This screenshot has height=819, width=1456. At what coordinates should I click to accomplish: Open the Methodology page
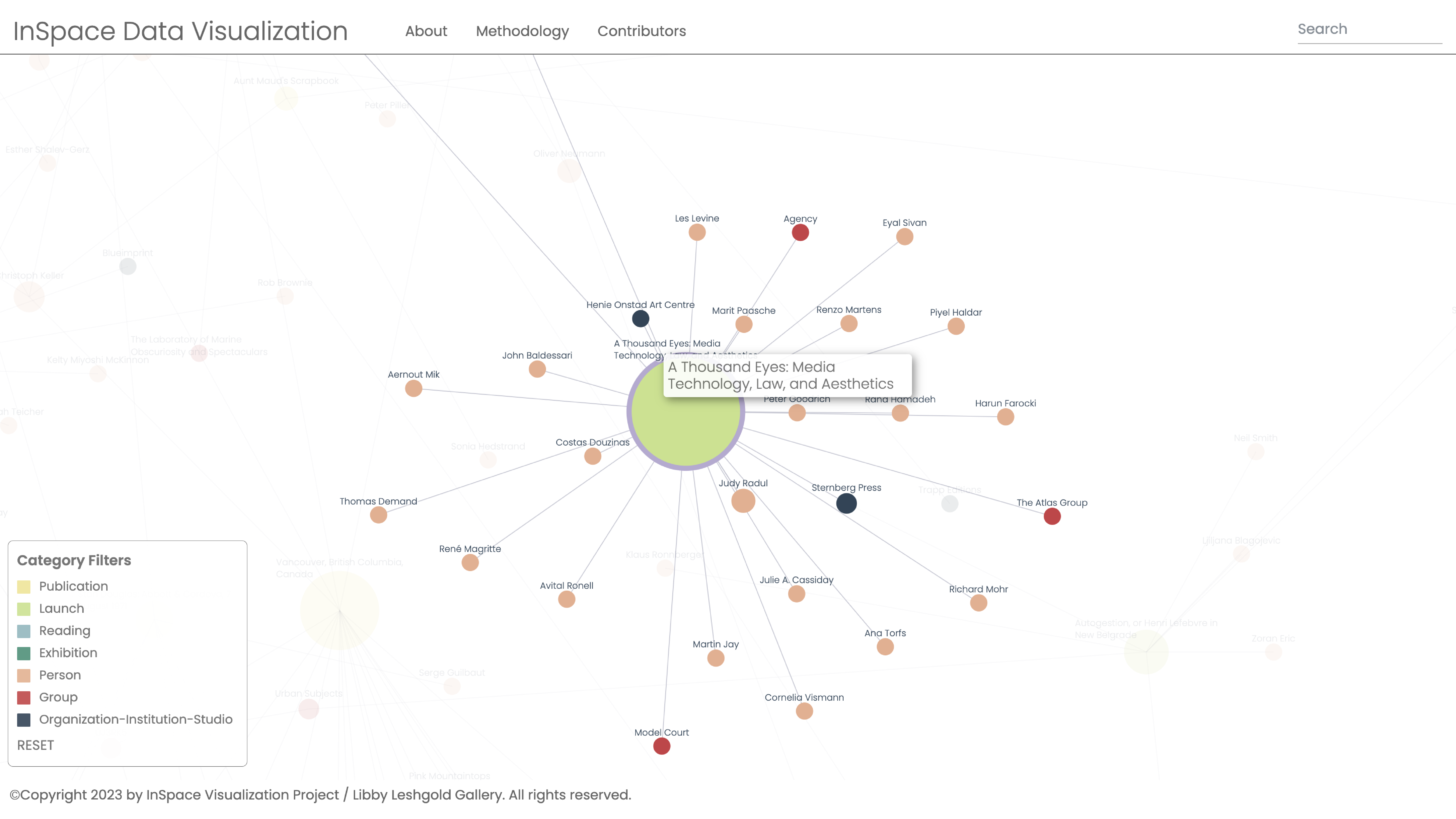[x=522, y=31]
